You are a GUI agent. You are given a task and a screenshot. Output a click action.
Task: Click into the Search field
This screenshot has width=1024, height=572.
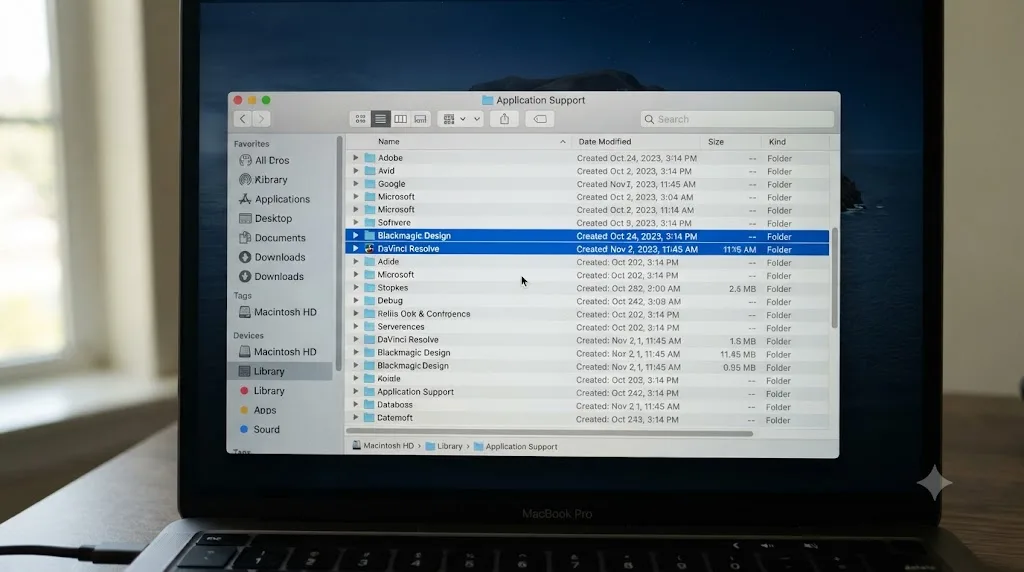coord(737,119)
